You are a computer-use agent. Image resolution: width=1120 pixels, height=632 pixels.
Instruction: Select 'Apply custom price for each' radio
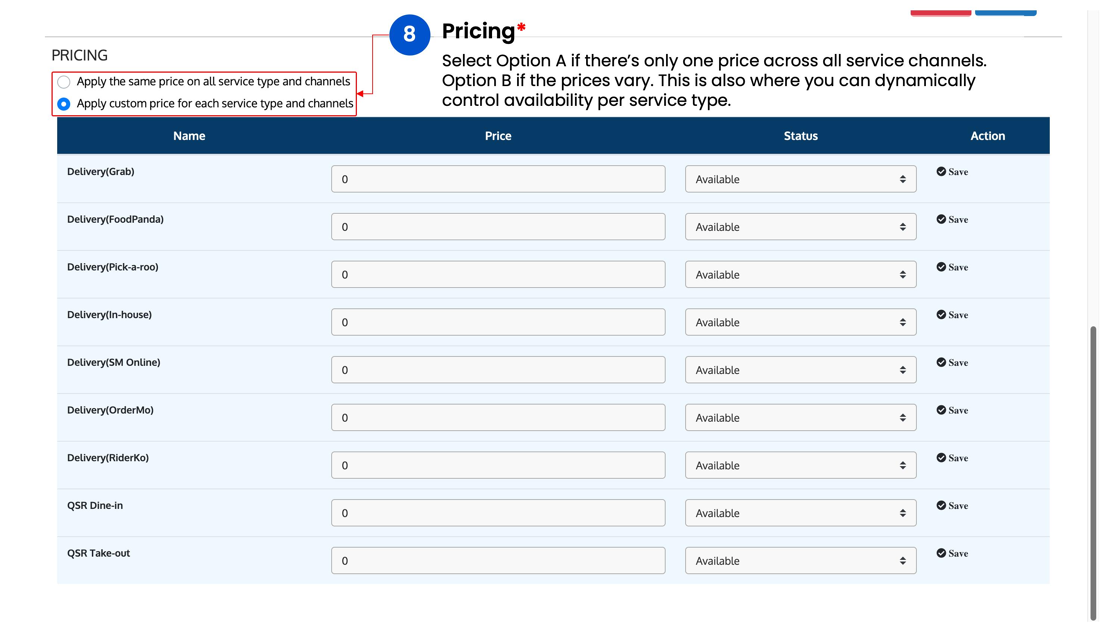64,104
